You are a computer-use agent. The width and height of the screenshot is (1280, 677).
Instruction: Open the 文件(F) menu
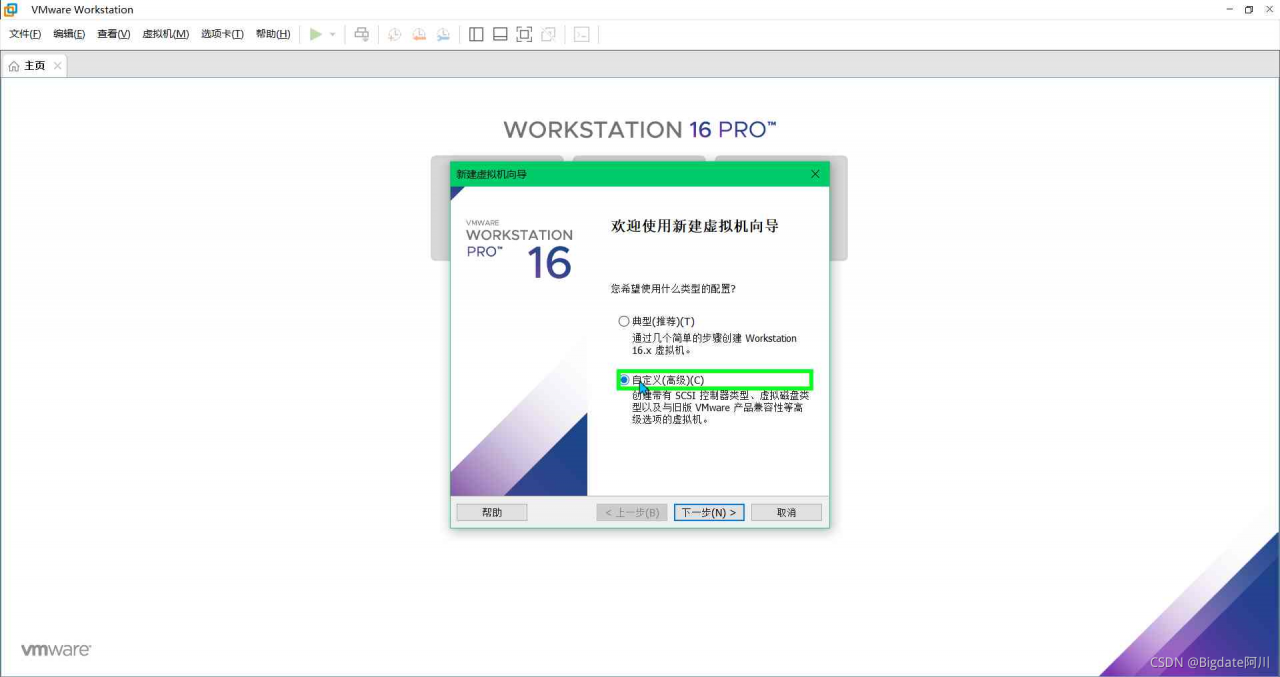pos(25,34)
